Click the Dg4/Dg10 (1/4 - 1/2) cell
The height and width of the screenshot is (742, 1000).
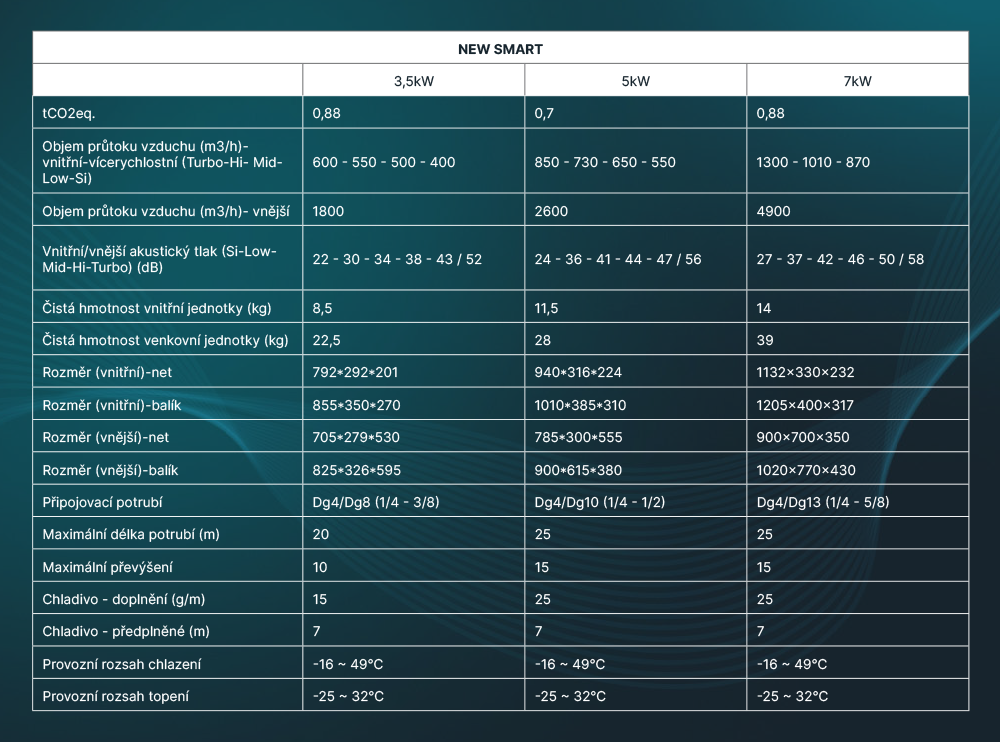tap(599, 502)
